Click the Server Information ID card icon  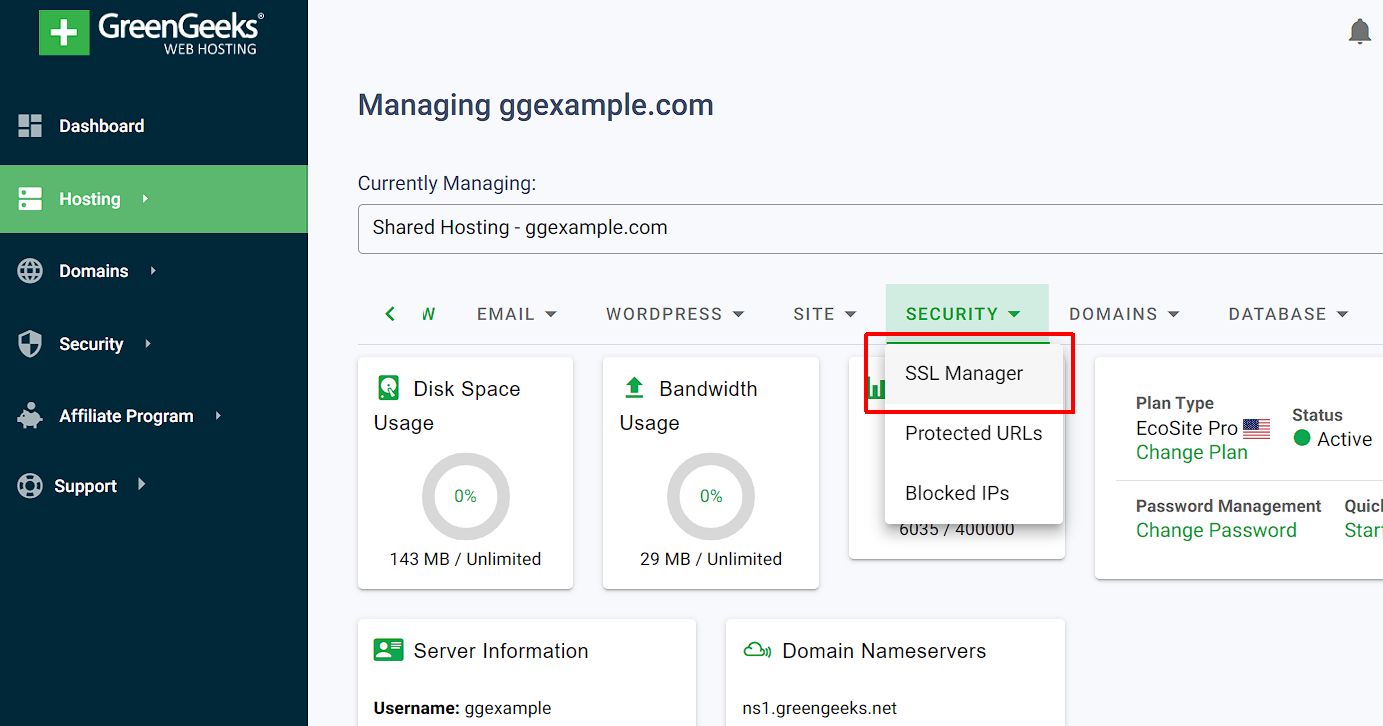coord(388,650)
